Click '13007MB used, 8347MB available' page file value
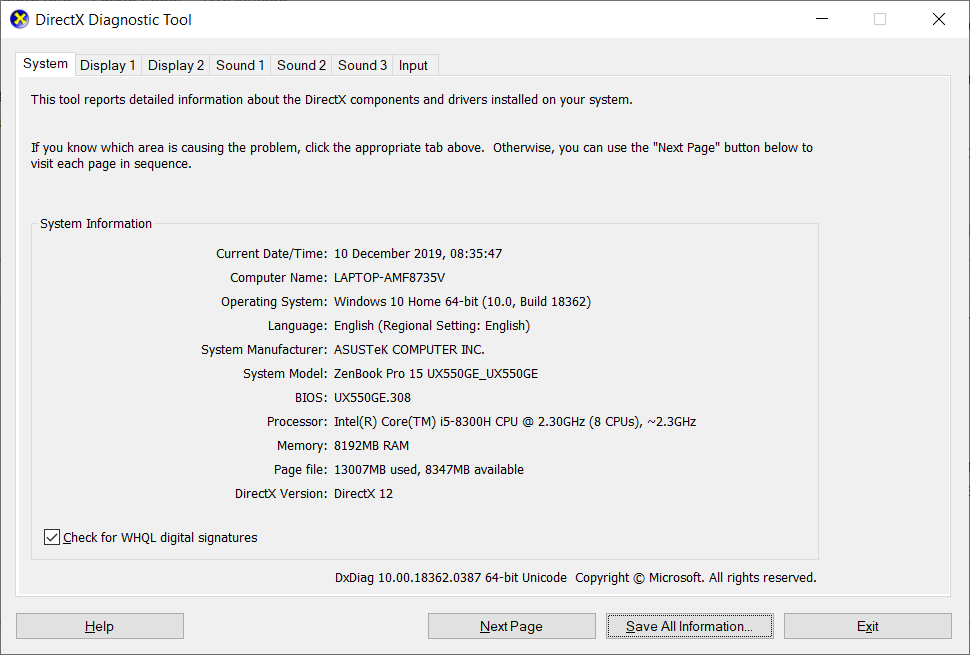 tap(429, 469)
